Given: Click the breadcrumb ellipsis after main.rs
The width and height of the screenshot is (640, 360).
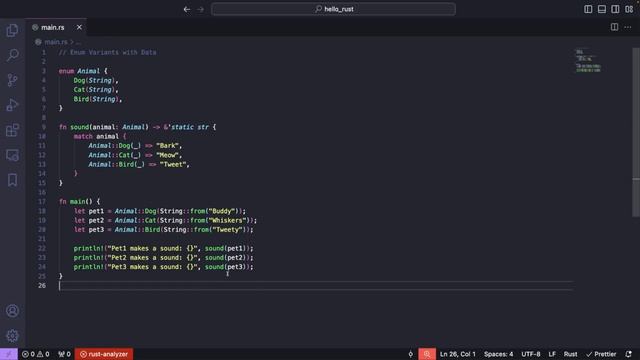Looking at the screenshot, I should click(78, 42).
